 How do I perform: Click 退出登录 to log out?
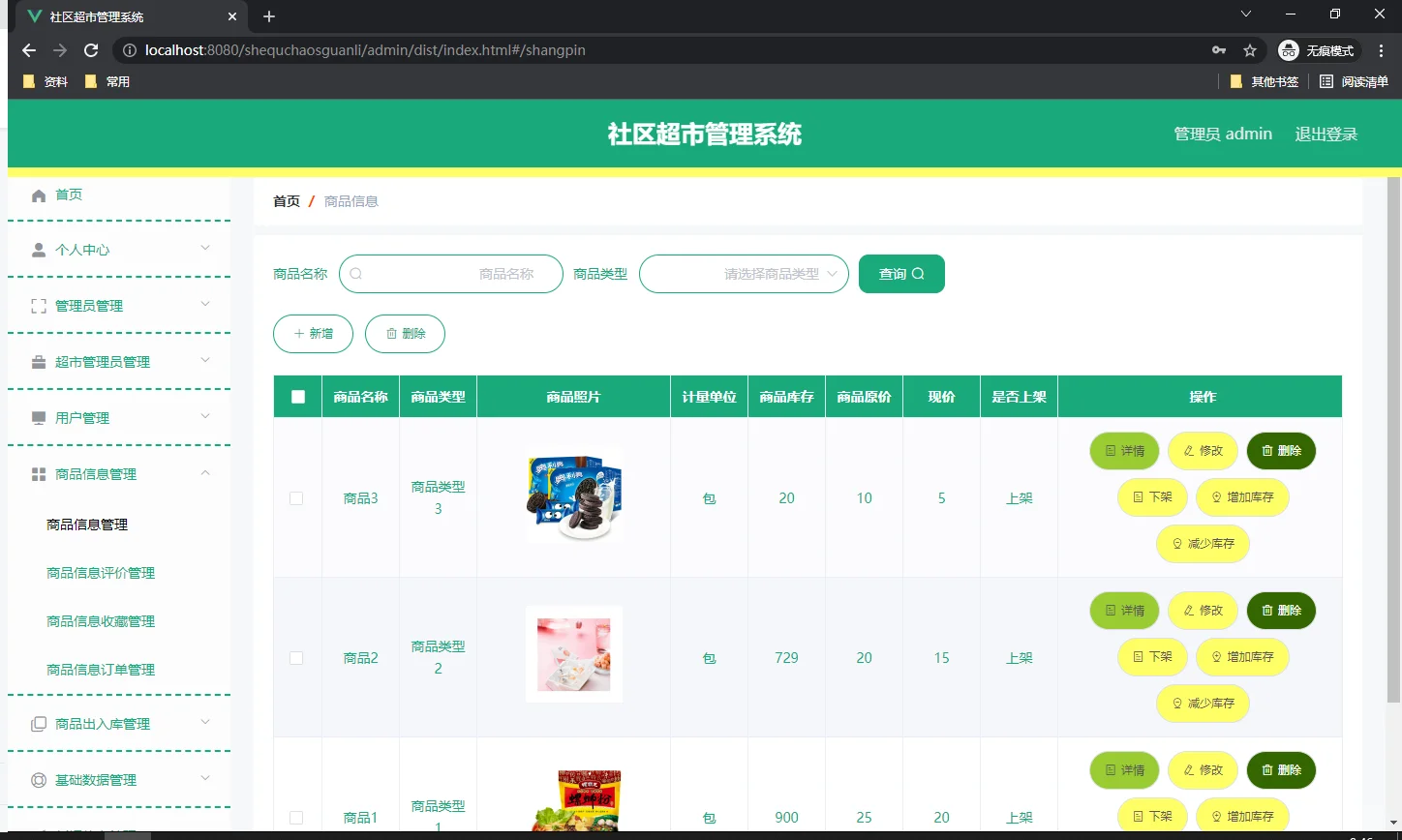[x=1326, y=134]
